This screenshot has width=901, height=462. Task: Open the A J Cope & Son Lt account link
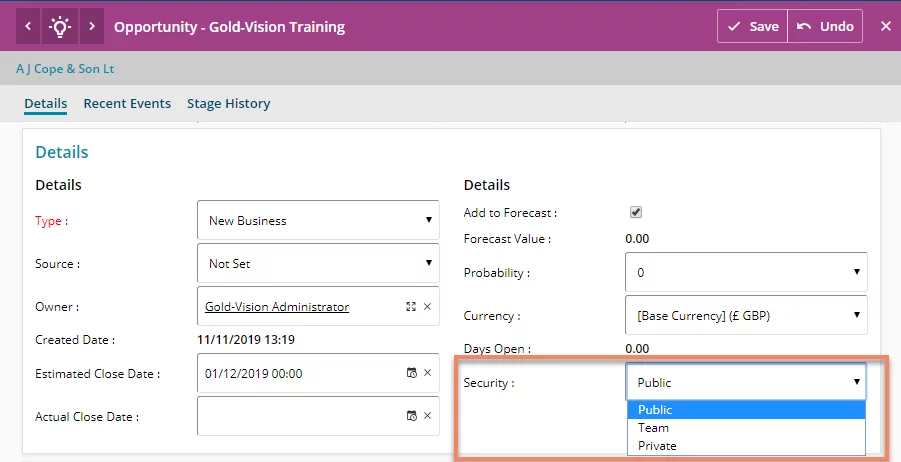[65, 69]
